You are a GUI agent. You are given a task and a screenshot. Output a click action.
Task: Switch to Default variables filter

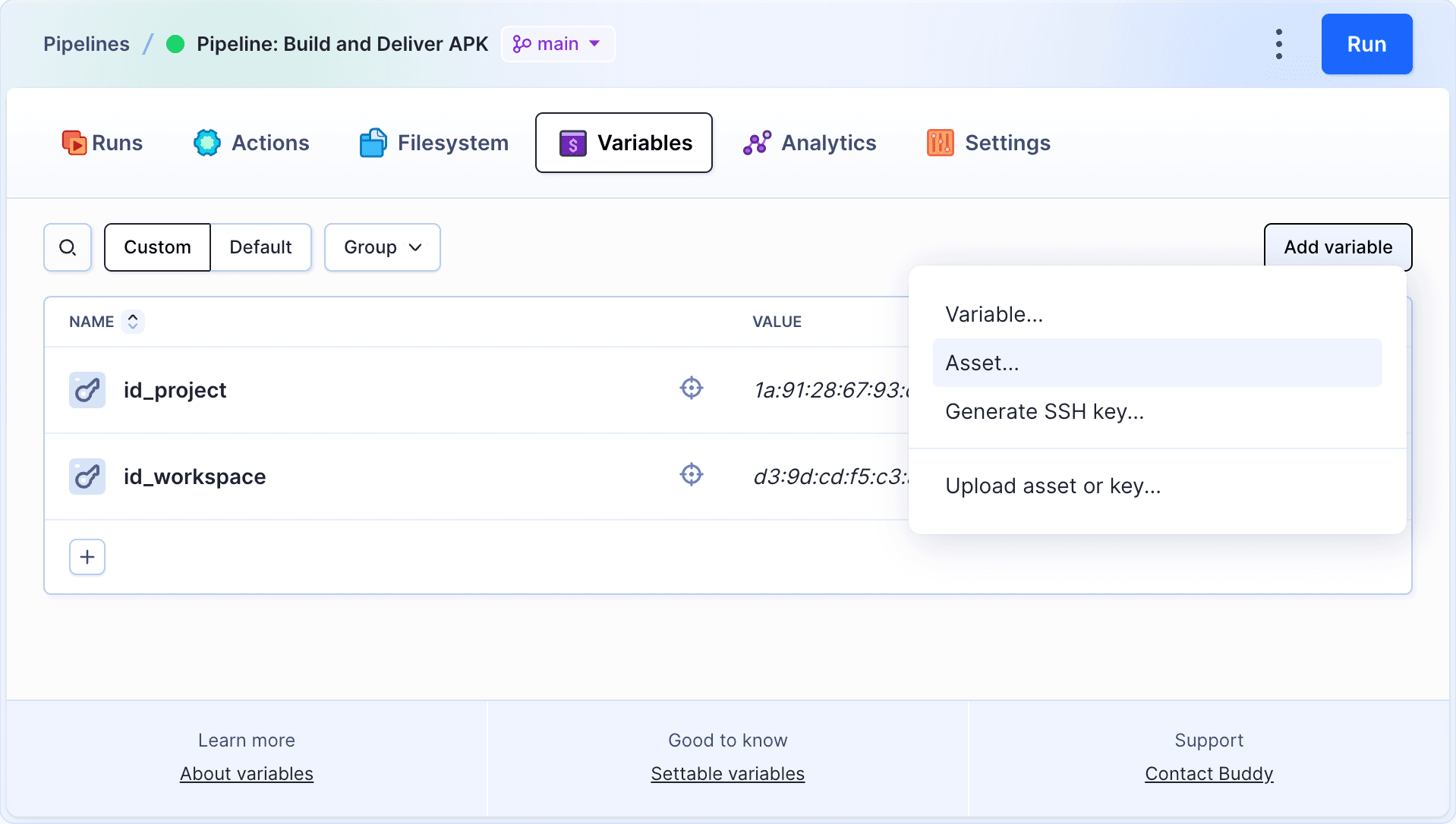coord(260,247)
